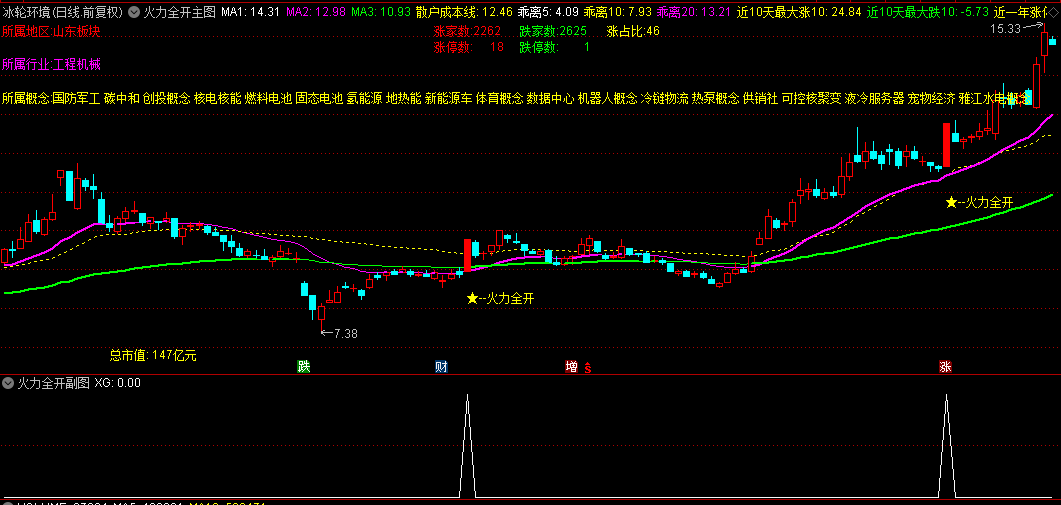Click the dark red 涨 event marker
The height and width of the screenshot is (505, 1061).
945,367
